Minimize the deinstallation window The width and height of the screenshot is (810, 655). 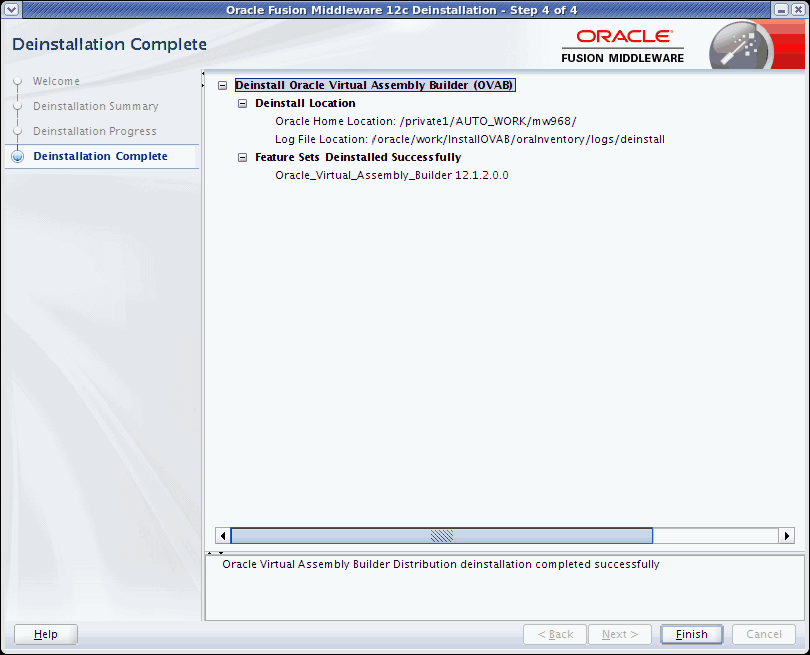tap(782, 10)
